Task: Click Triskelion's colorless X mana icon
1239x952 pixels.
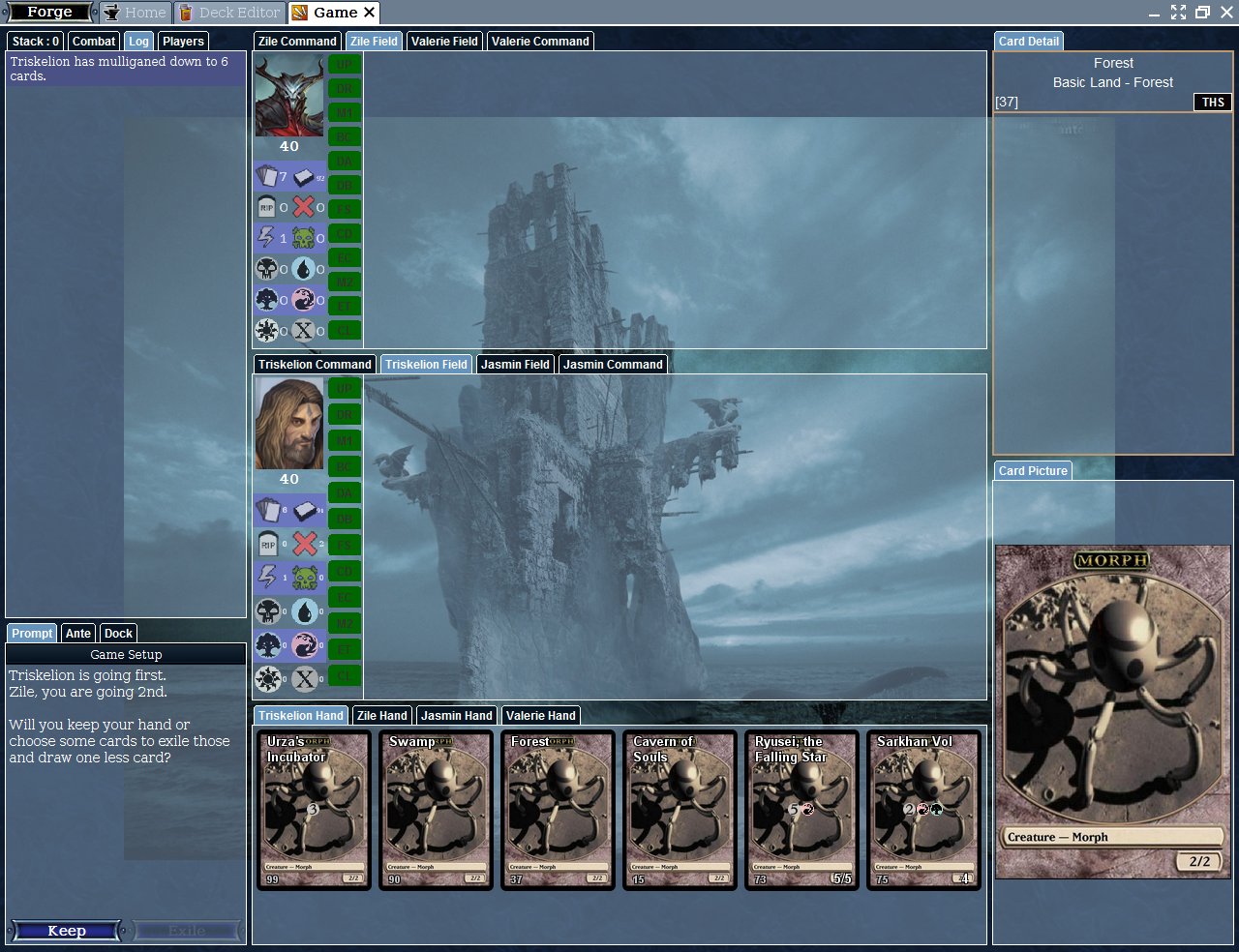Action: click(x=305, y=679)
